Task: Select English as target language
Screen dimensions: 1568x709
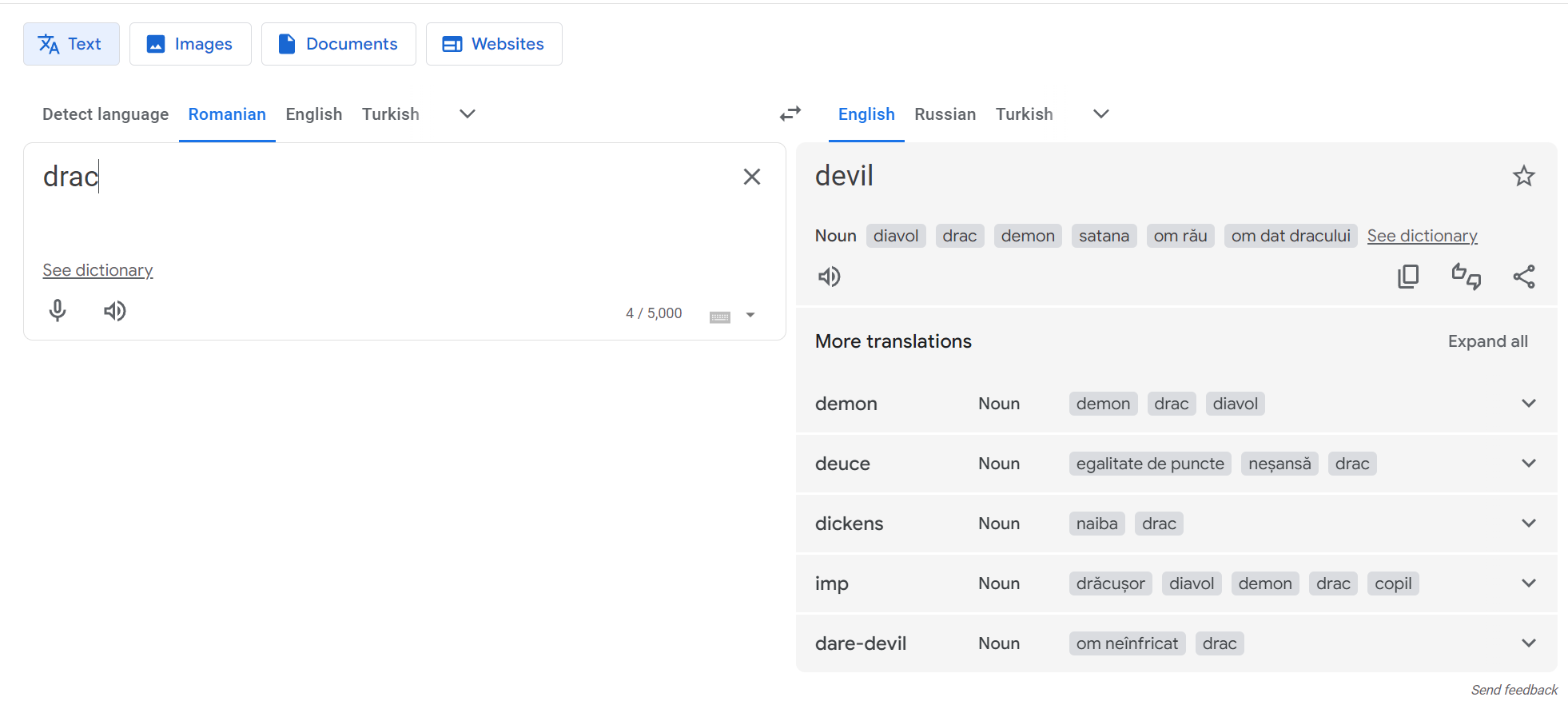Action: 866,114
